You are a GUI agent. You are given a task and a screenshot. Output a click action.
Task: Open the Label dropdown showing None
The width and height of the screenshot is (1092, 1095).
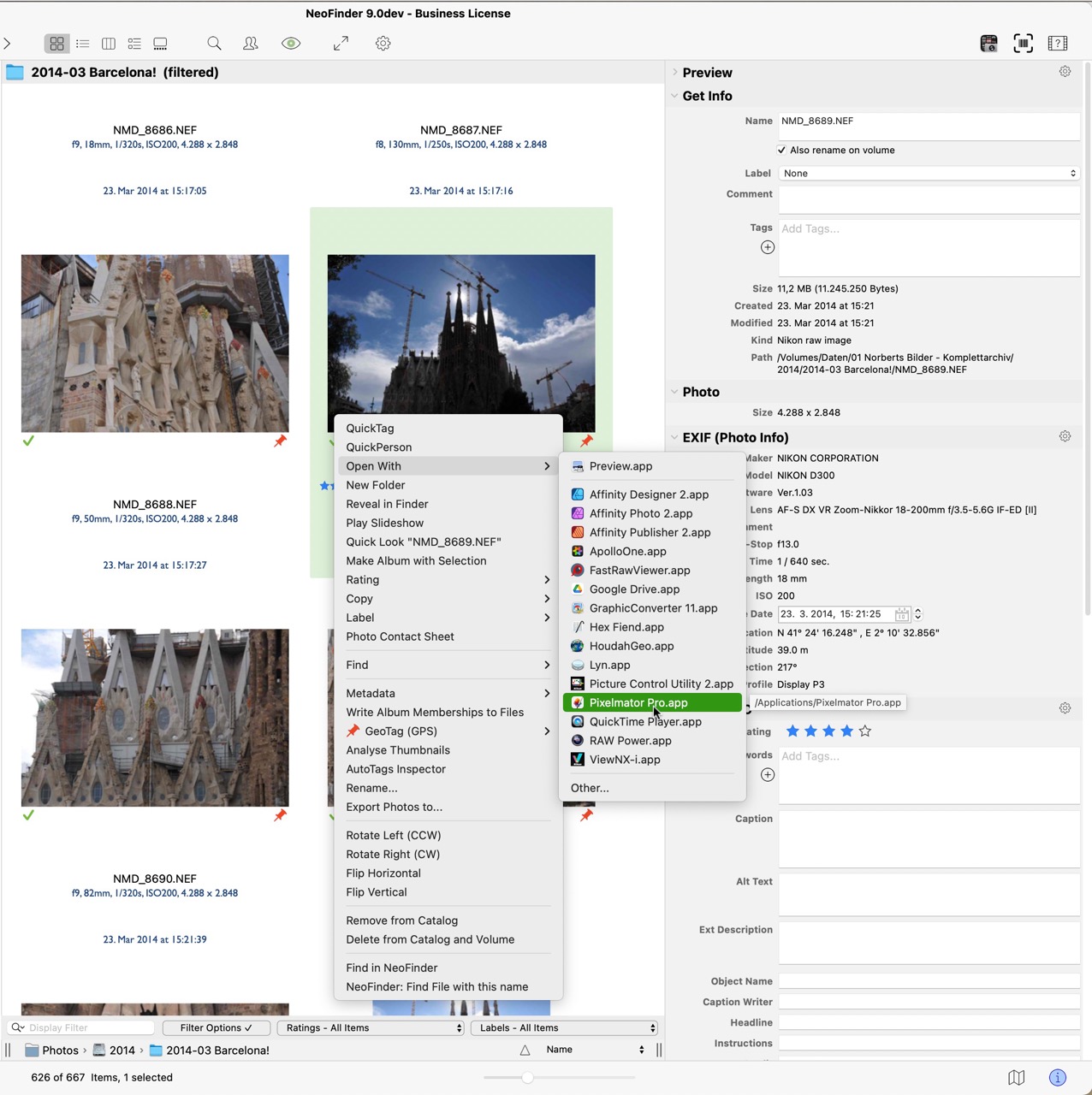[x=929, y=174]
